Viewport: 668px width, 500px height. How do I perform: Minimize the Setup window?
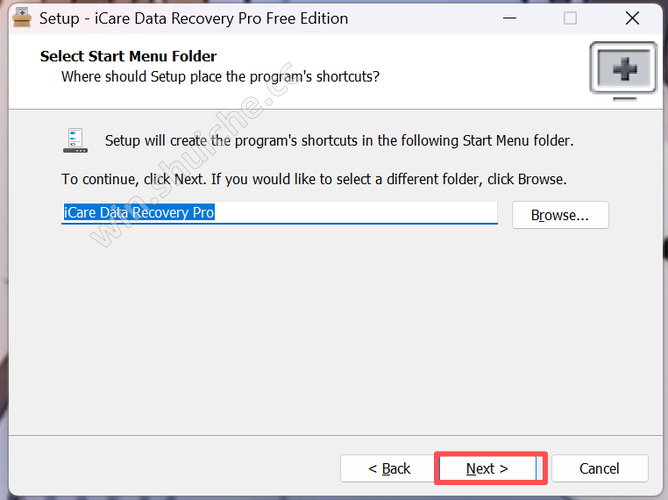[x=508, y=18]
